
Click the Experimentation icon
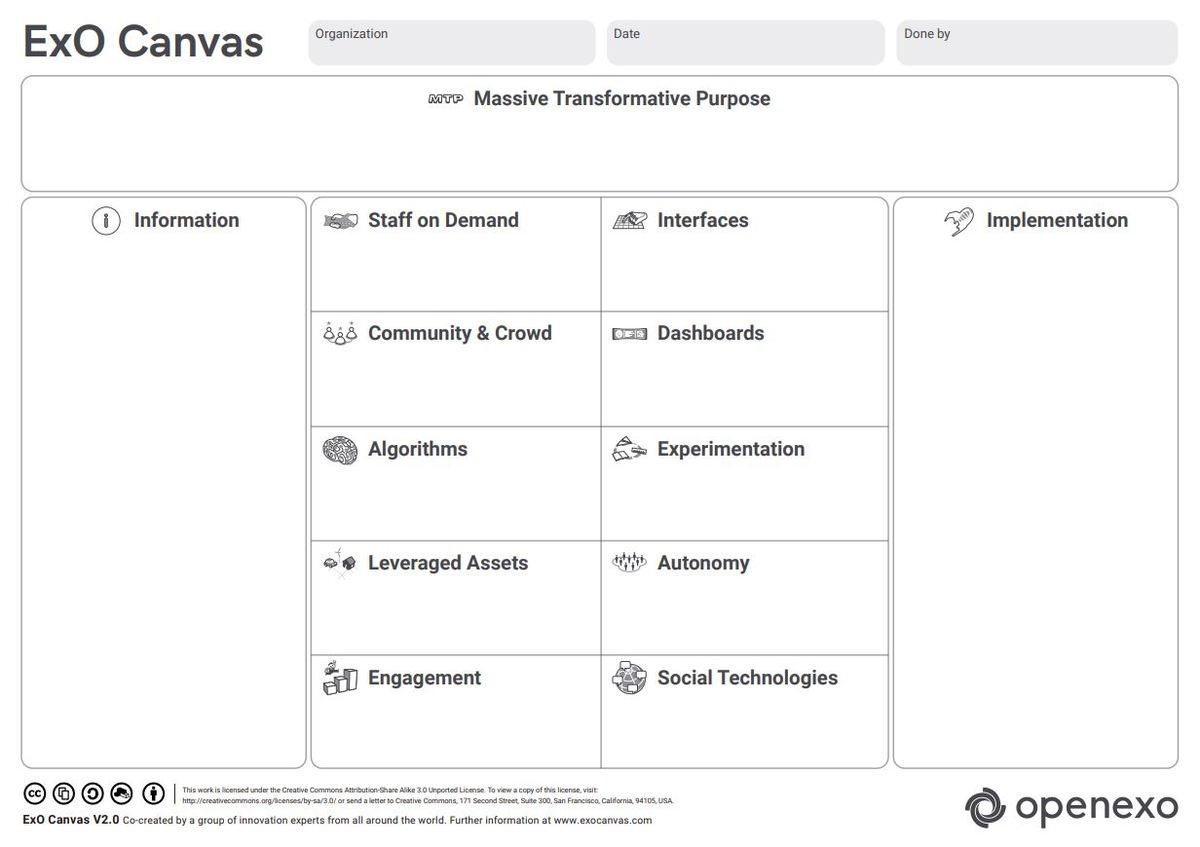[629, 449]
